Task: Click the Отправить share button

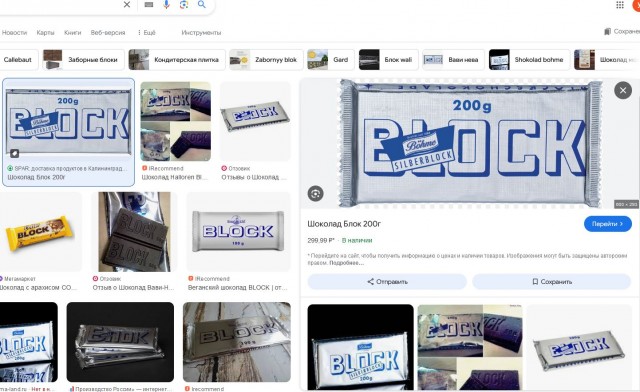Action: coord(387,282)
